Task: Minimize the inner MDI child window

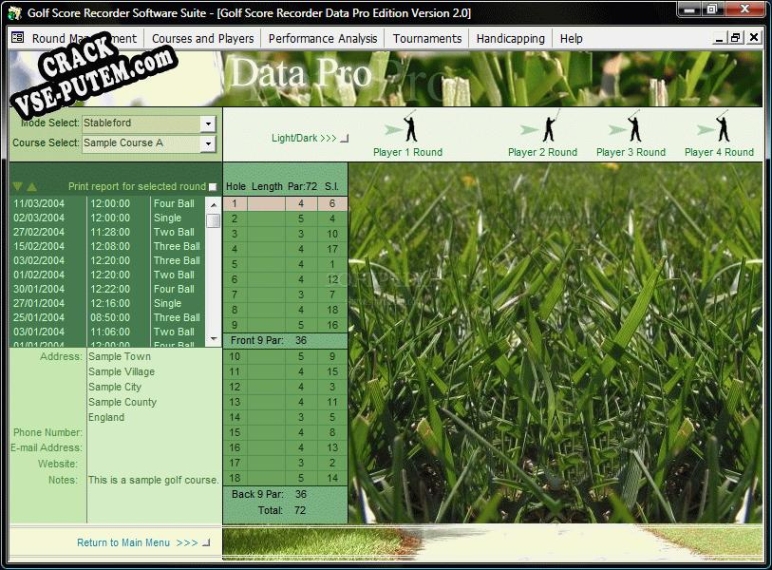Action: point(719,37)
